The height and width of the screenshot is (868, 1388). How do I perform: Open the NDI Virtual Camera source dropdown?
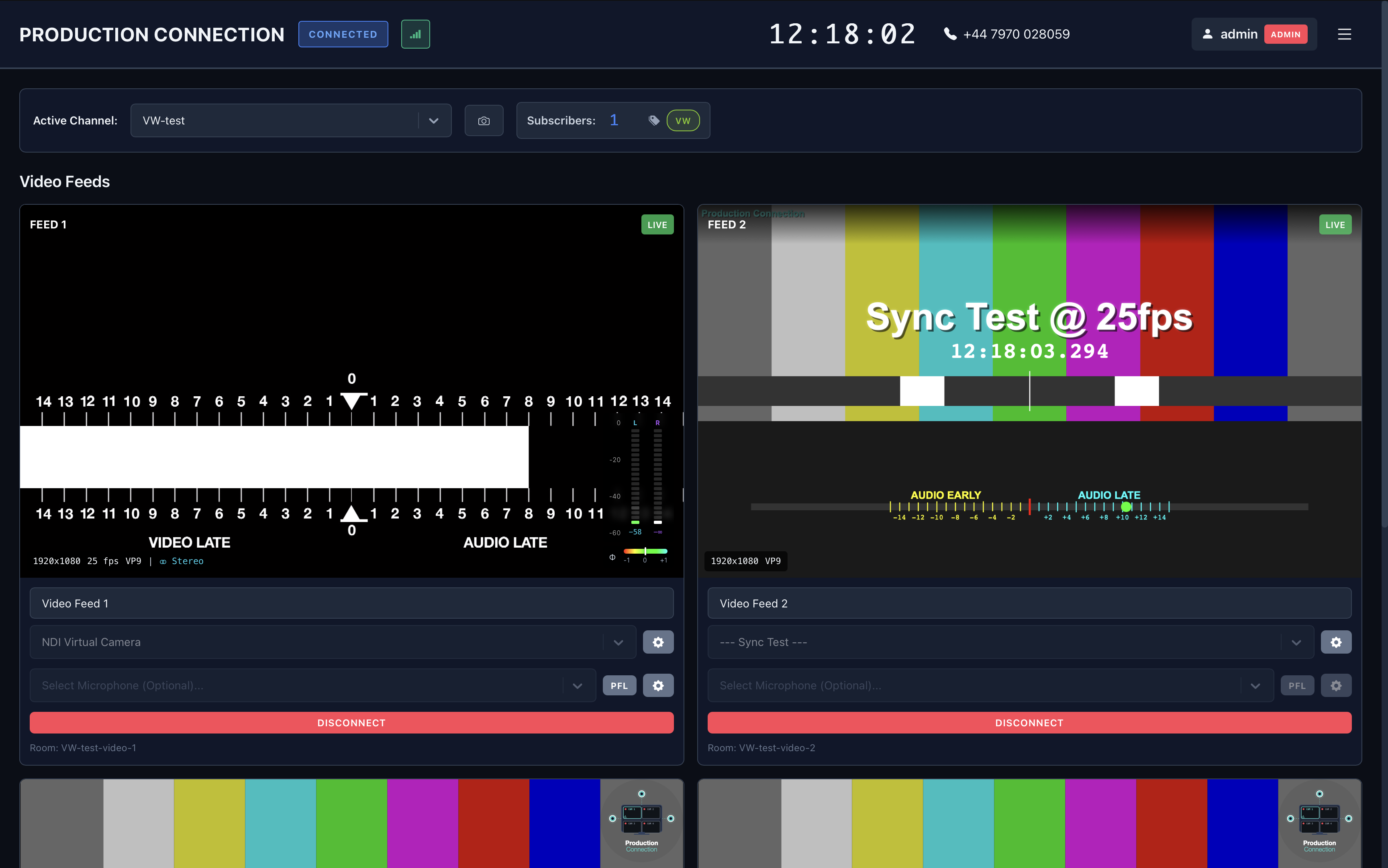pos(618,642)
